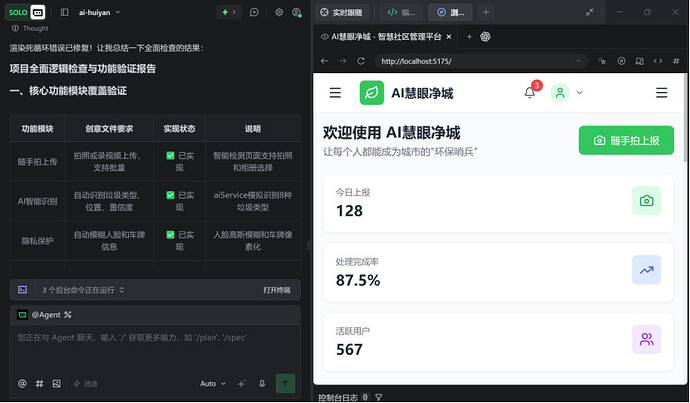Switch to the code editor tab
The height and width of the screenshot is (403, 690).
pyautogui.click(x=401, y=12)
